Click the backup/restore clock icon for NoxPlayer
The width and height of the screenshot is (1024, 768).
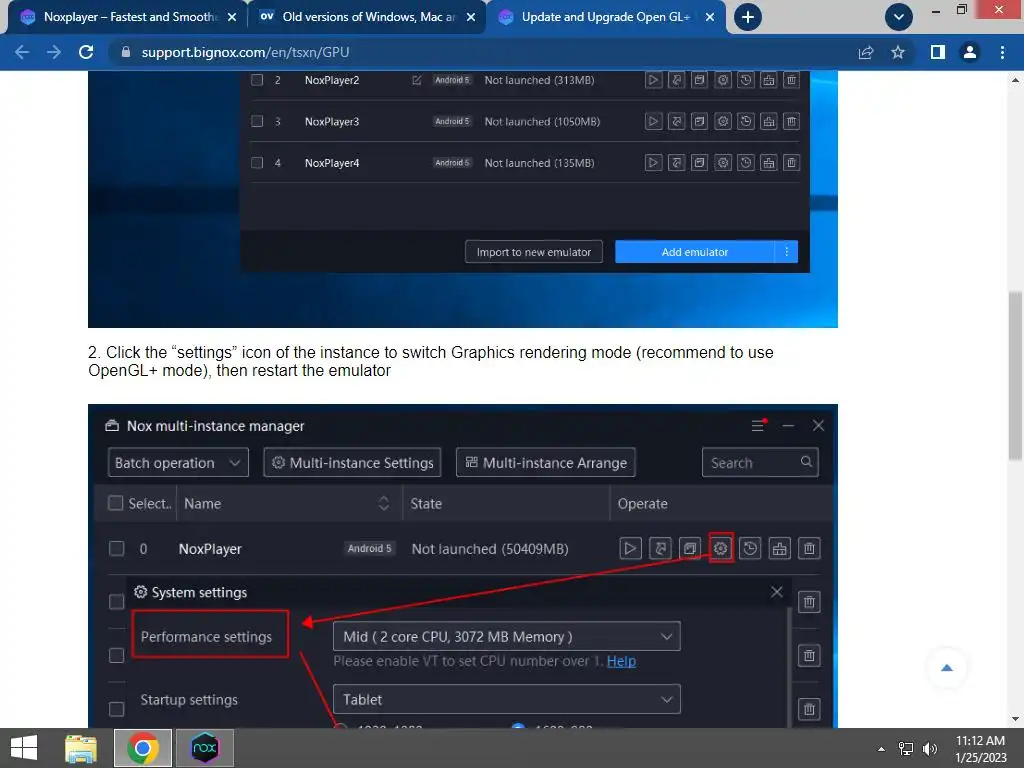click(x=750, y=549)
